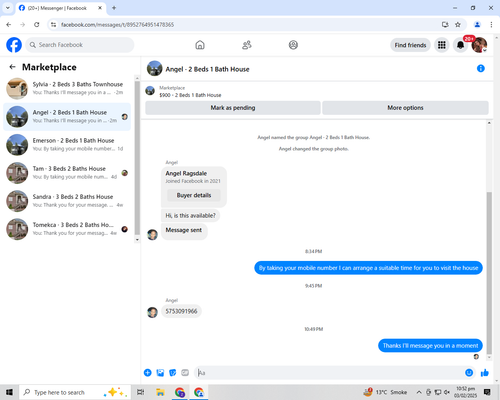The height and width of the screenshot is (400, 500).
Task: Choose a sticker icon in composer
Action: [x=173, y=373]
